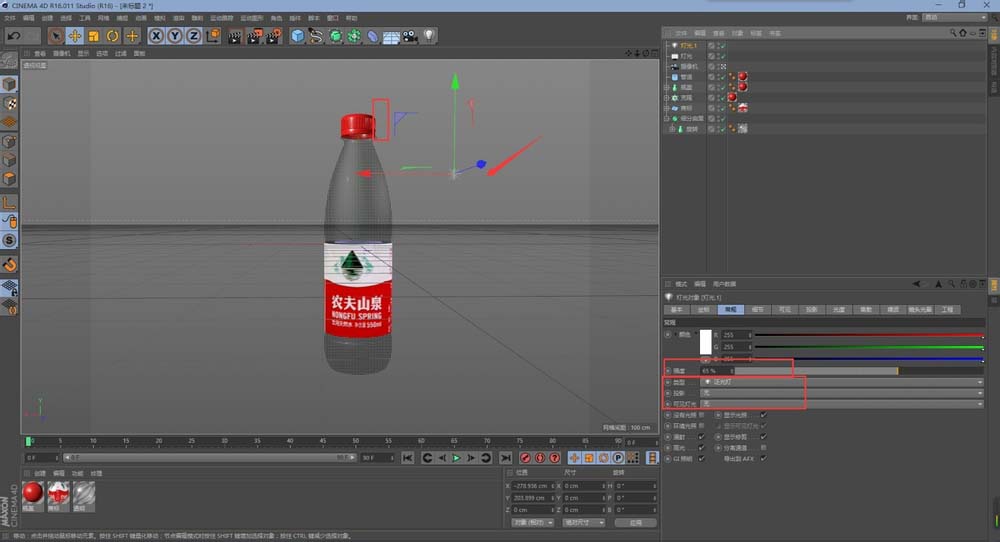Toggle the GI 照明 checkbox
The width and height of the screenshot is (1000, 542).
pos(701,458)
